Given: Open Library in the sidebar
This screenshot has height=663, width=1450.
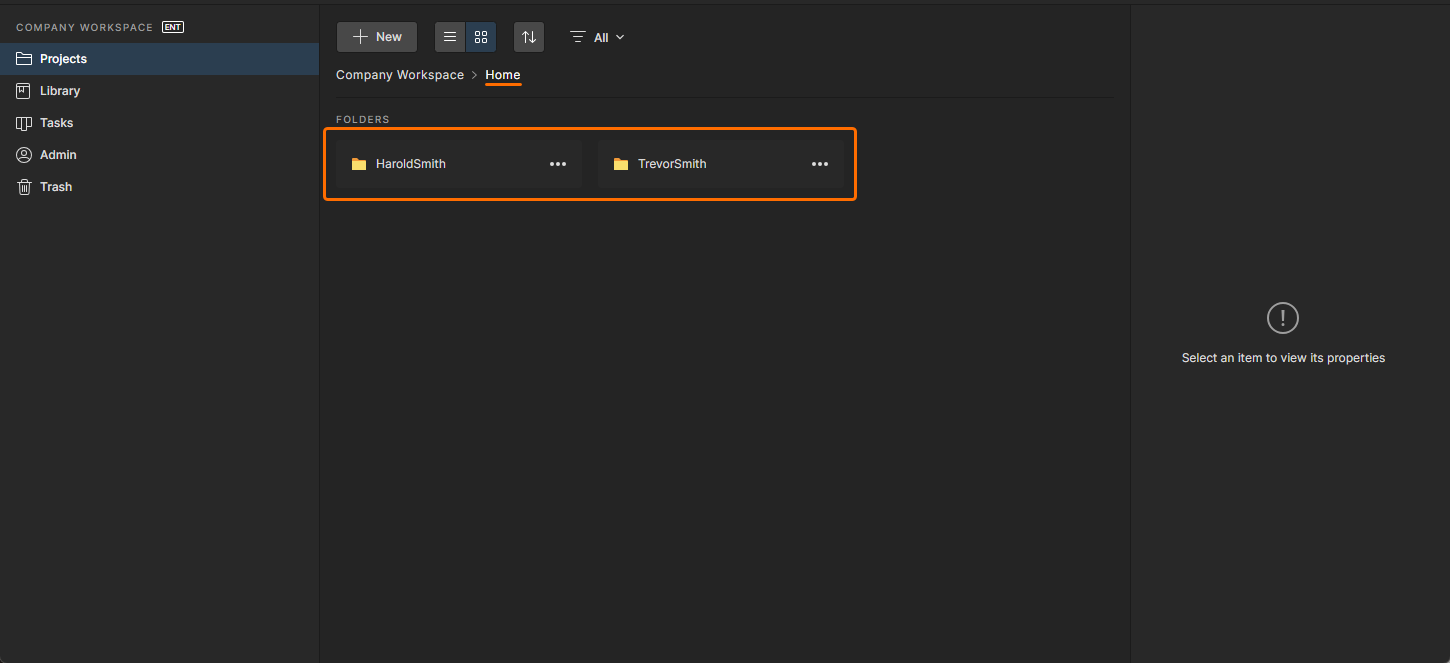Looking at the screenshot, I should click(x=160, y=91).
